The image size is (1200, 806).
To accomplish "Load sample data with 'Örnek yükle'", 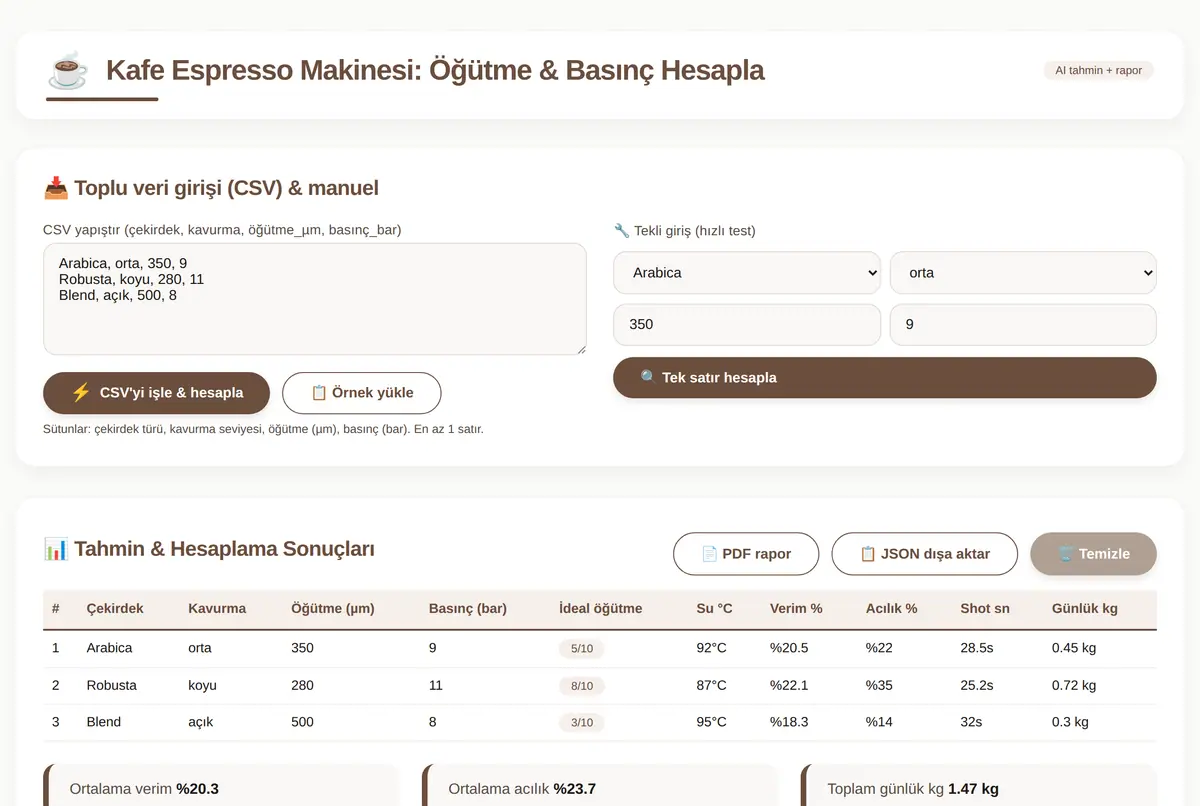I will 362,393.
